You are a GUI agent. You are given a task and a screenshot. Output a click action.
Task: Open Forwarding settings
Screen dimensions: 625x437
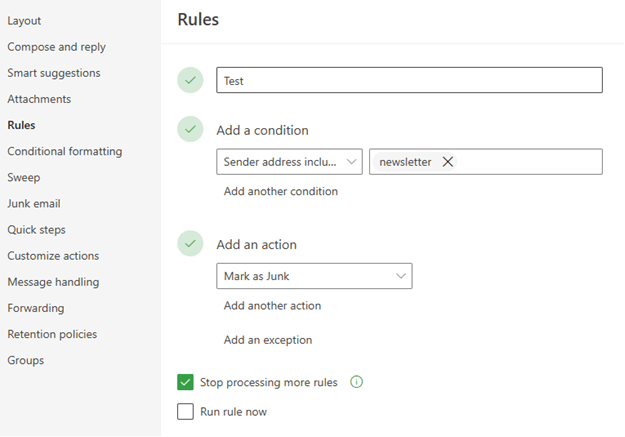(x=36, y=308)
